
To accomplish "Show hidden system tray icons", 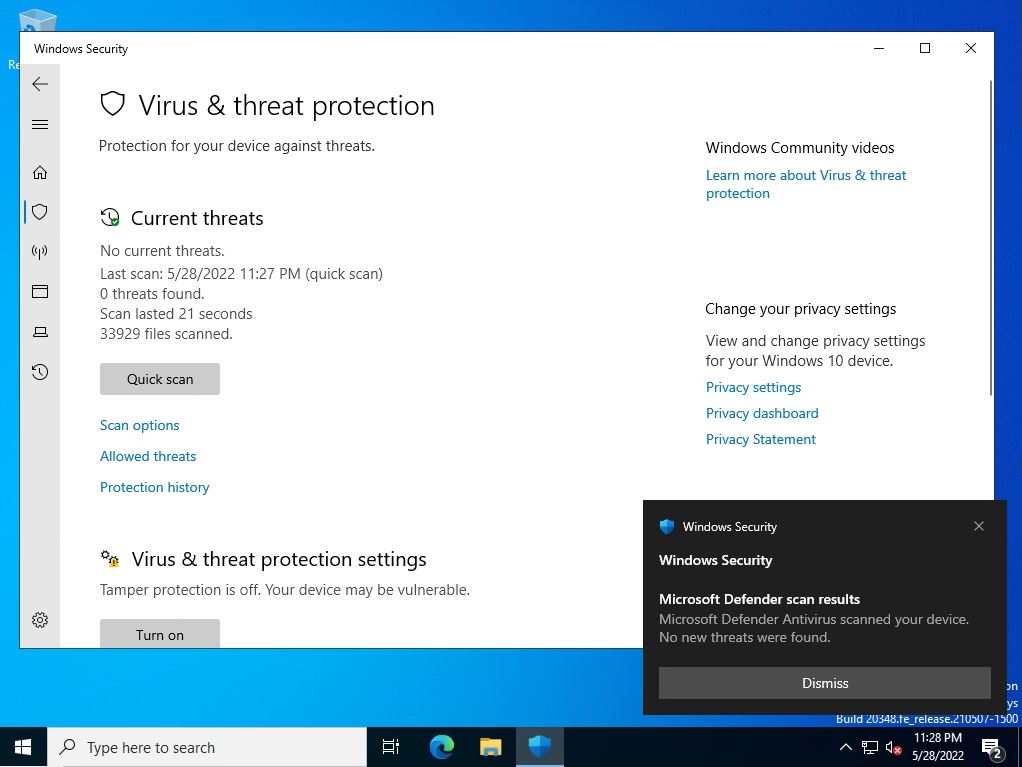I will (845, 747).
